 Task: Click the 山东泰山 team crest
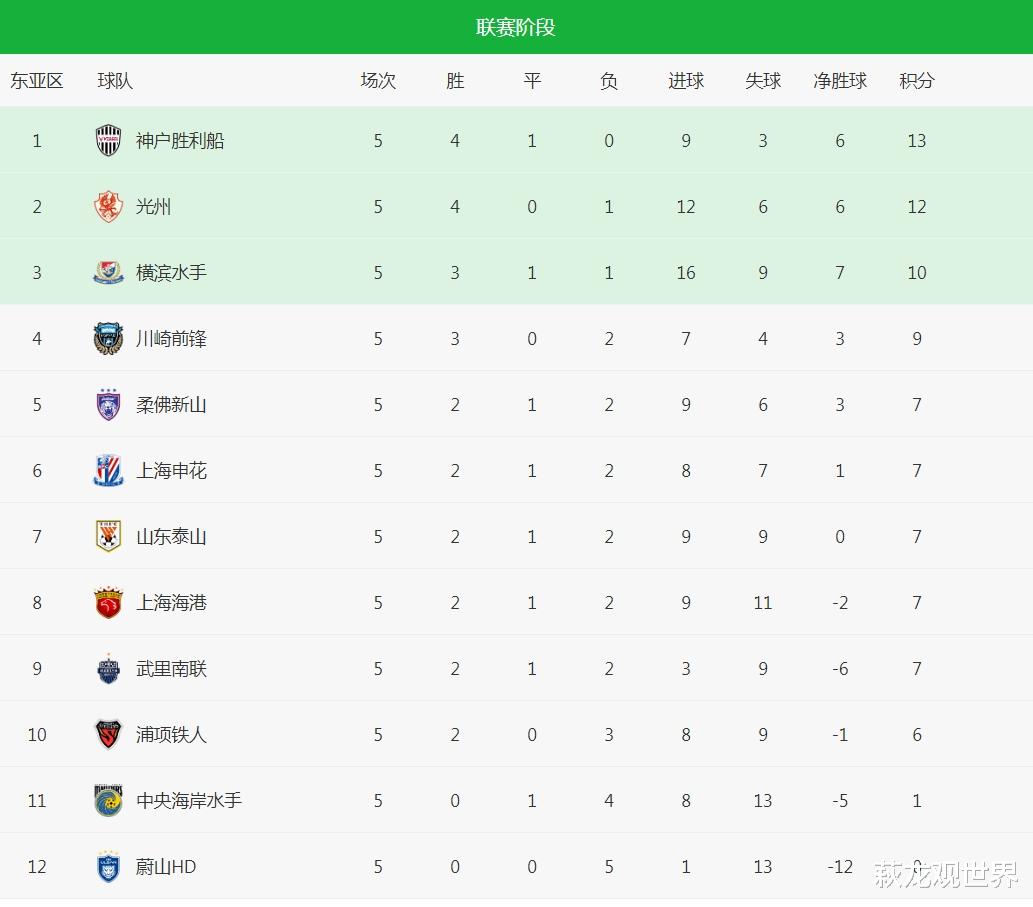click(108, 536)
